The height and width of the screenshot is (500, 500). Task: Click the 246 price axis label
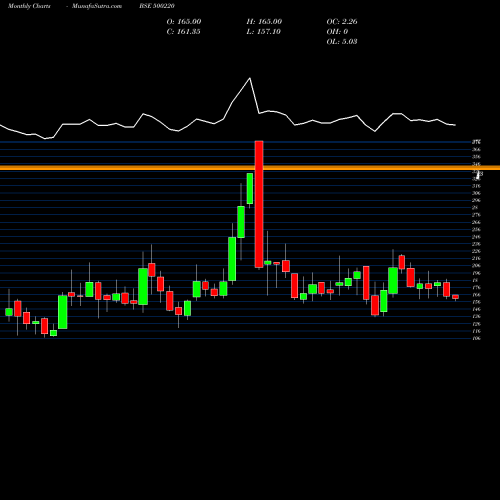(476, 237)
